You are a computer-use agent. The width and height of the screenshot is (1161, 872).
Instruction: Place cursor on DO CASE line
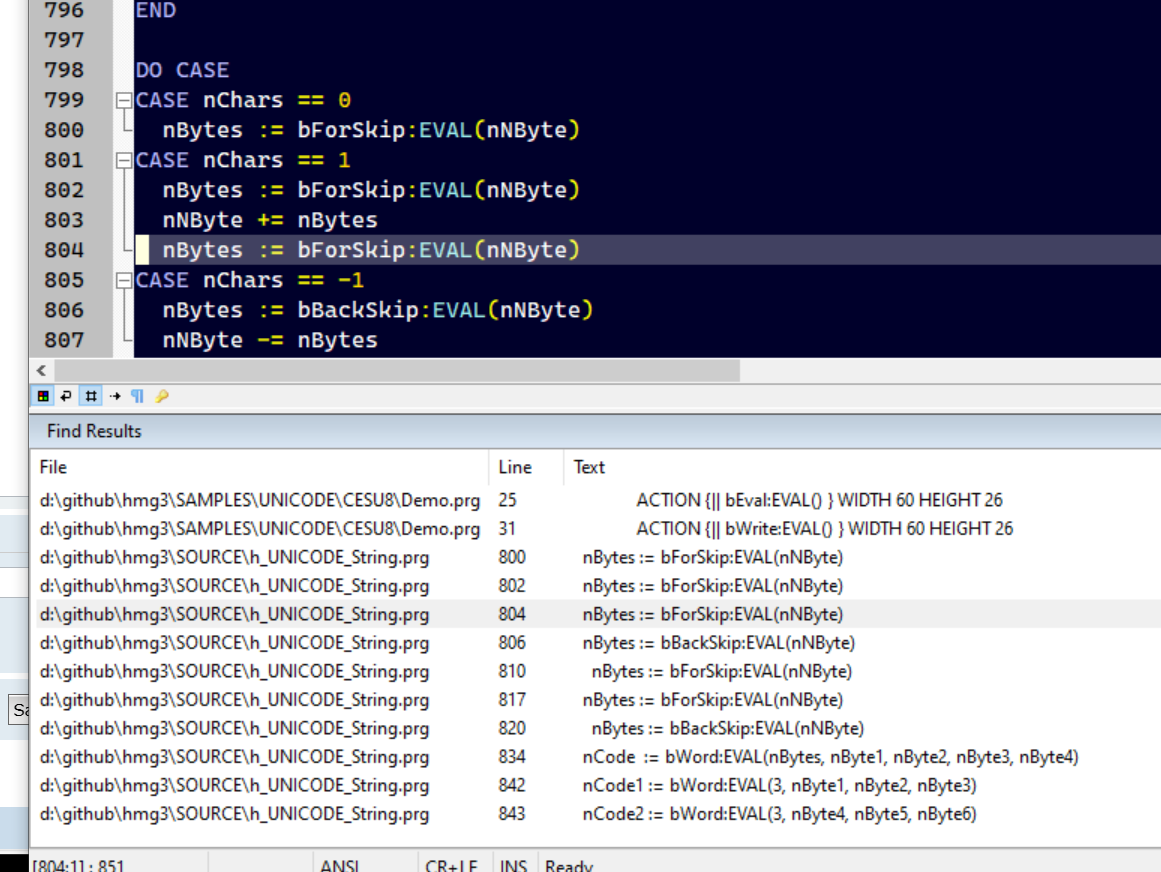[182, 70]
